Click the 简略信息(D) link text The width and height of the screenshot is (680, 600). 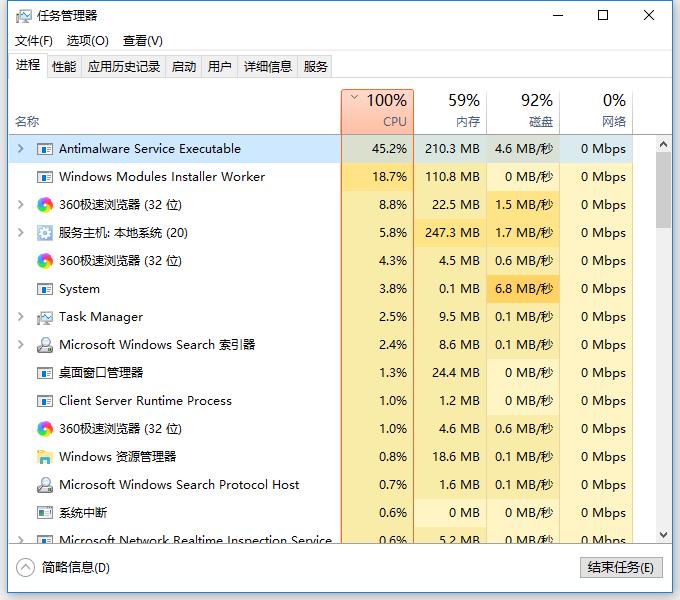pos(76,567)
